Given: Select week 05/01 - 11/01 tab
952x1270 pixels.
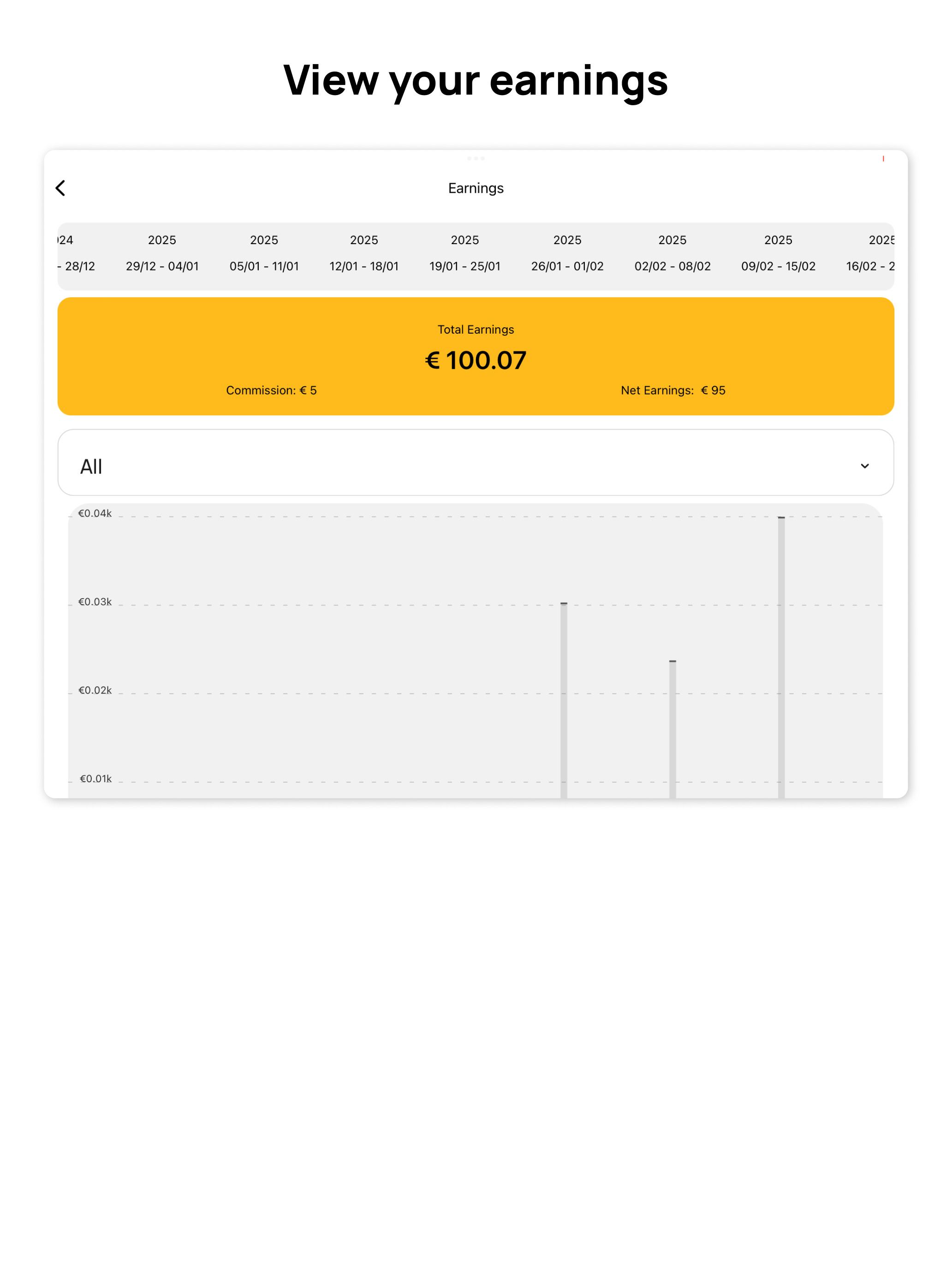Looking at the screenshot, I should 264,253.
